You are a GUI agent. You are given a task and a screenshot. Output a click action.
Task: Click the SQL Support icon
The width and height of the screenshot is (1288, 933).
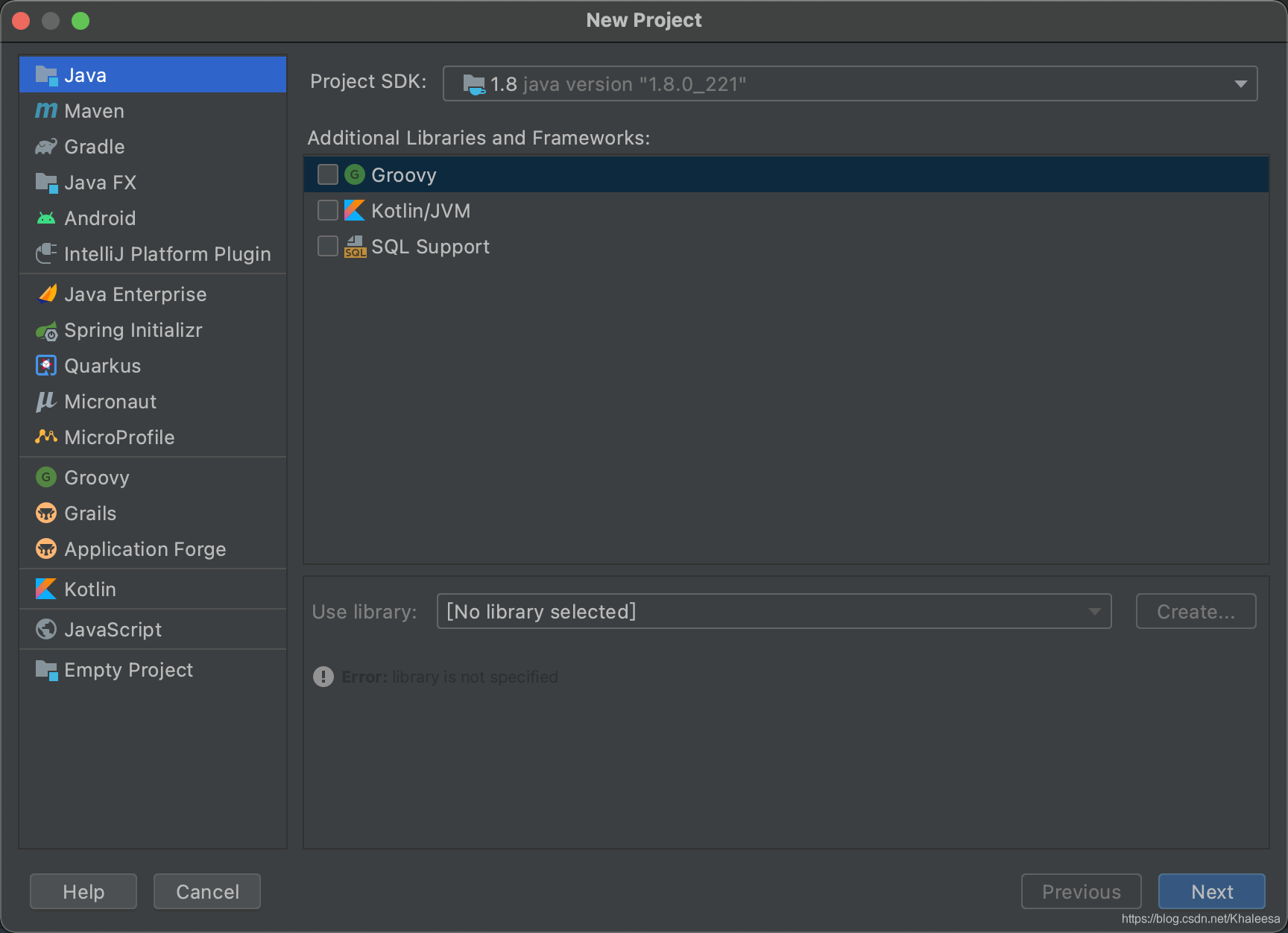[x=355, y=247]
